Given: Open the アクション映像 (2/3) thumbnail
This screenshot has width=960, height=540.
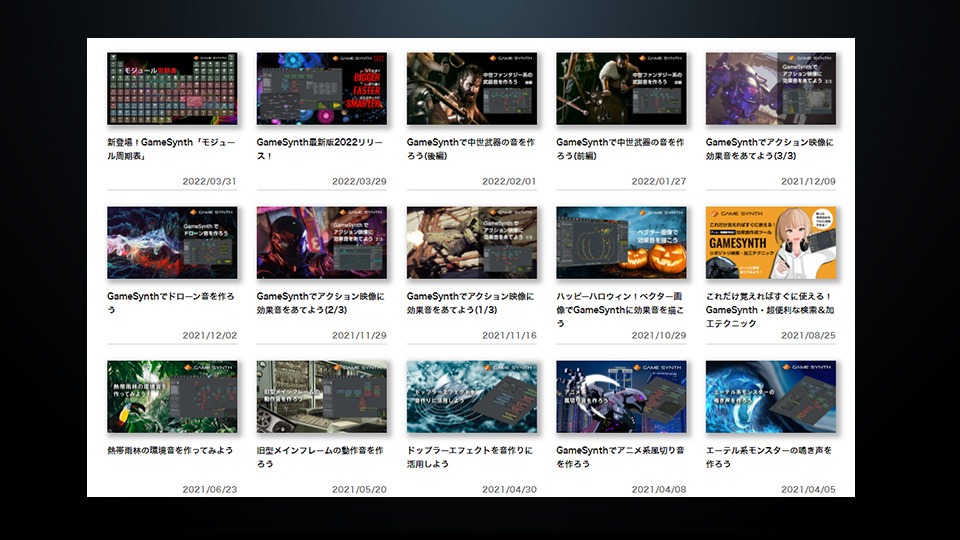Looking at the screenshot, I should point(321,242).
